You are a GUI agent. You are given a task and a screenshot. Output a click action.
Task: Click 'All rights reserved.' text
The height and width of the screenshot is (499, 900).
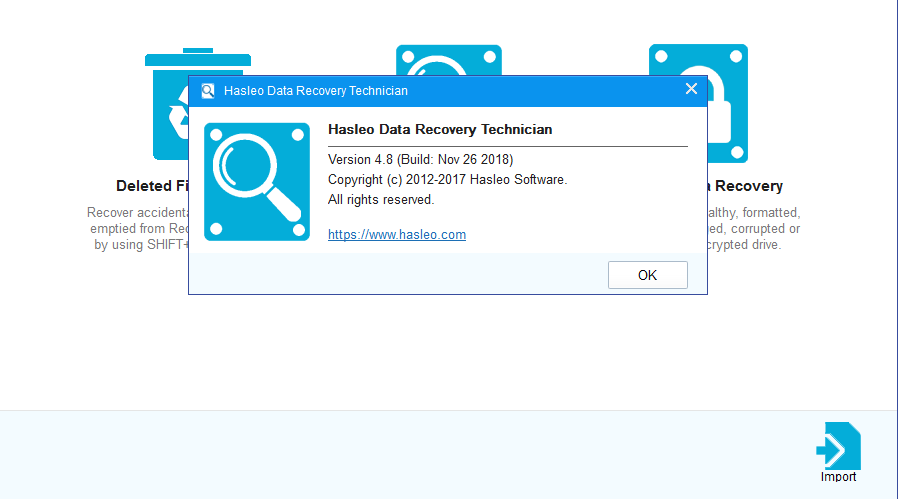coord(381,199)
